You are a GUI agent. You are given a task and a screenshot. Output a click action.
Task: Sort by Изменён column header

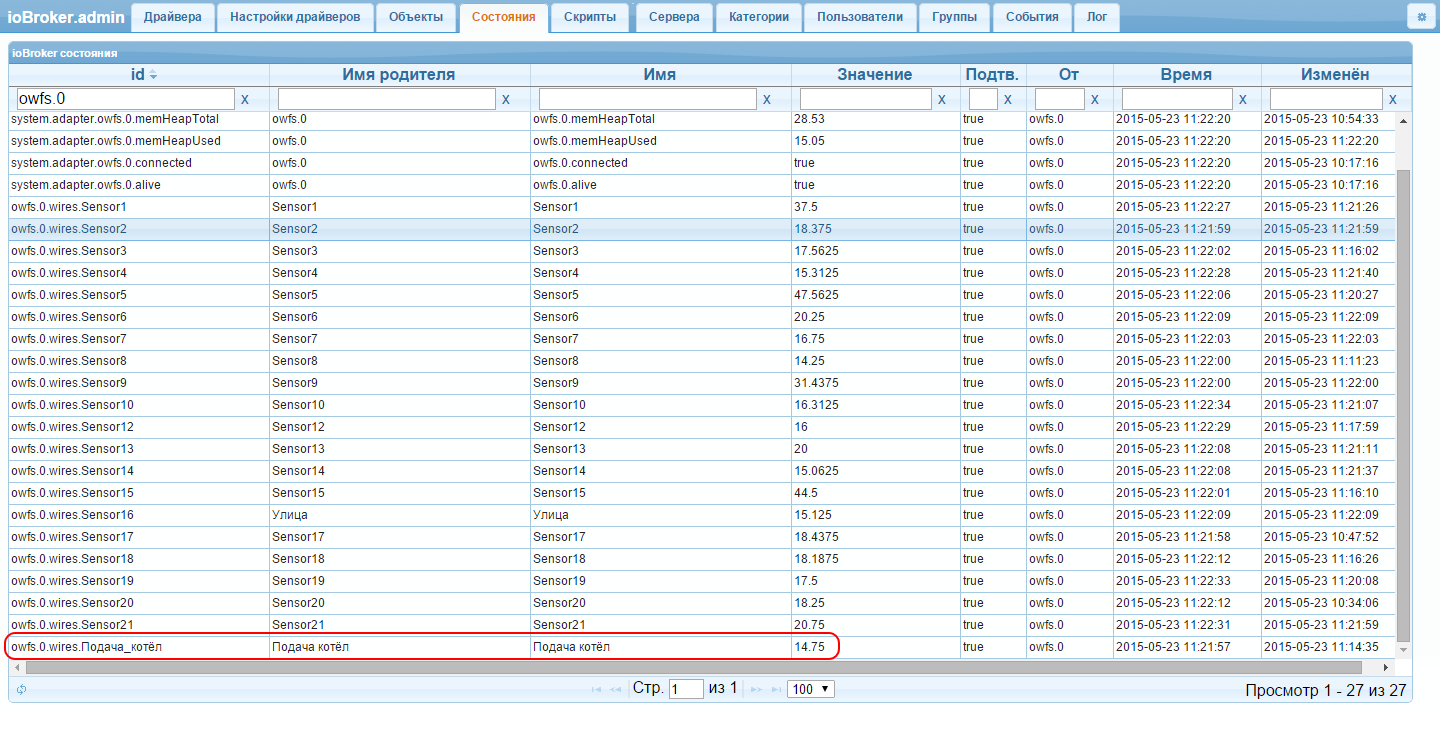point(1335,74)
